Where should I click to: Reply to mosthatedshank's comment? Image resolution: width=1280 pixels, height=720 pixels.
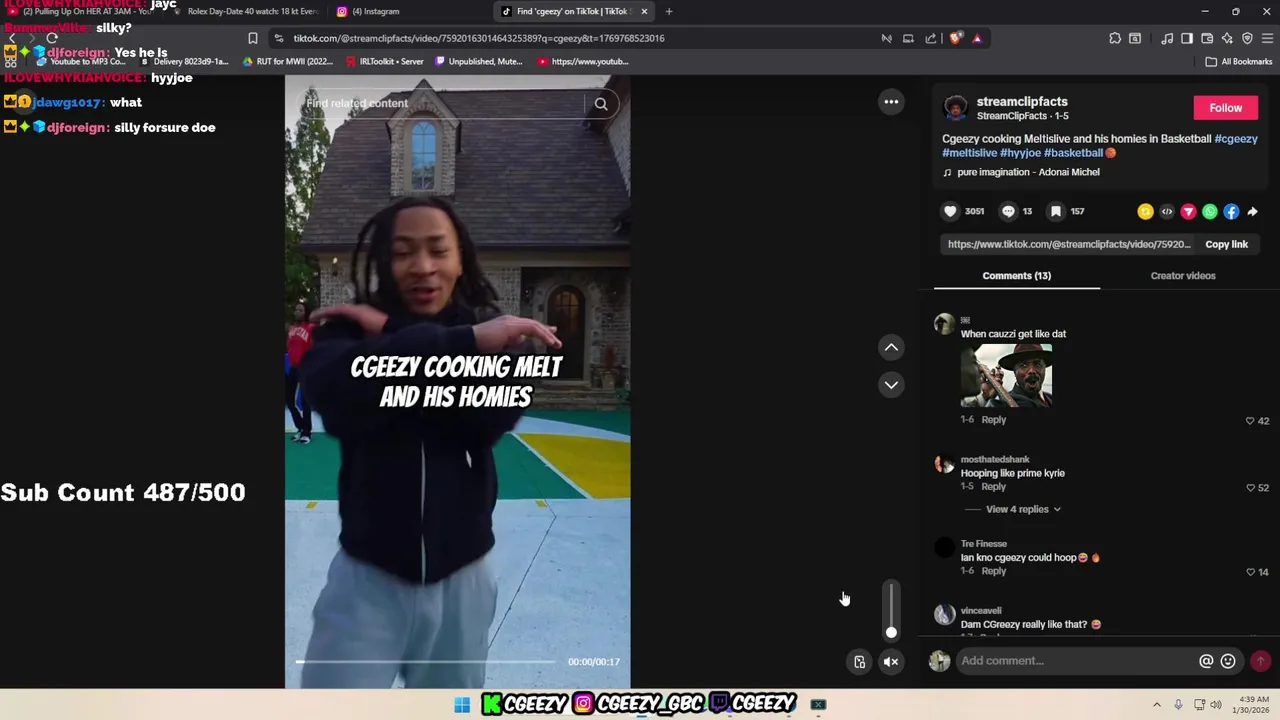click(993, 487)
